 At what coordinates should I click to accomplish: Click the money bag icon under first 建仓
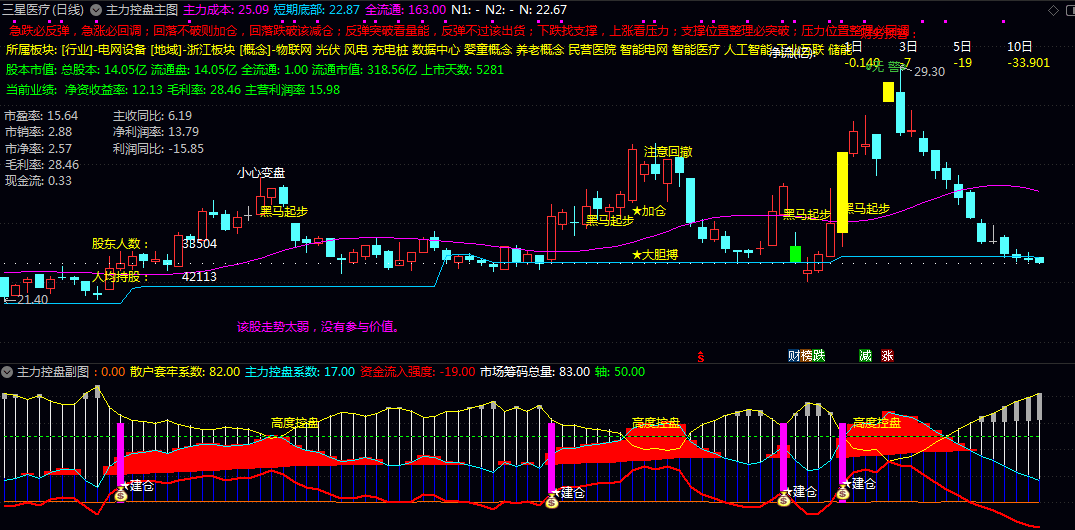pos(121,495)
